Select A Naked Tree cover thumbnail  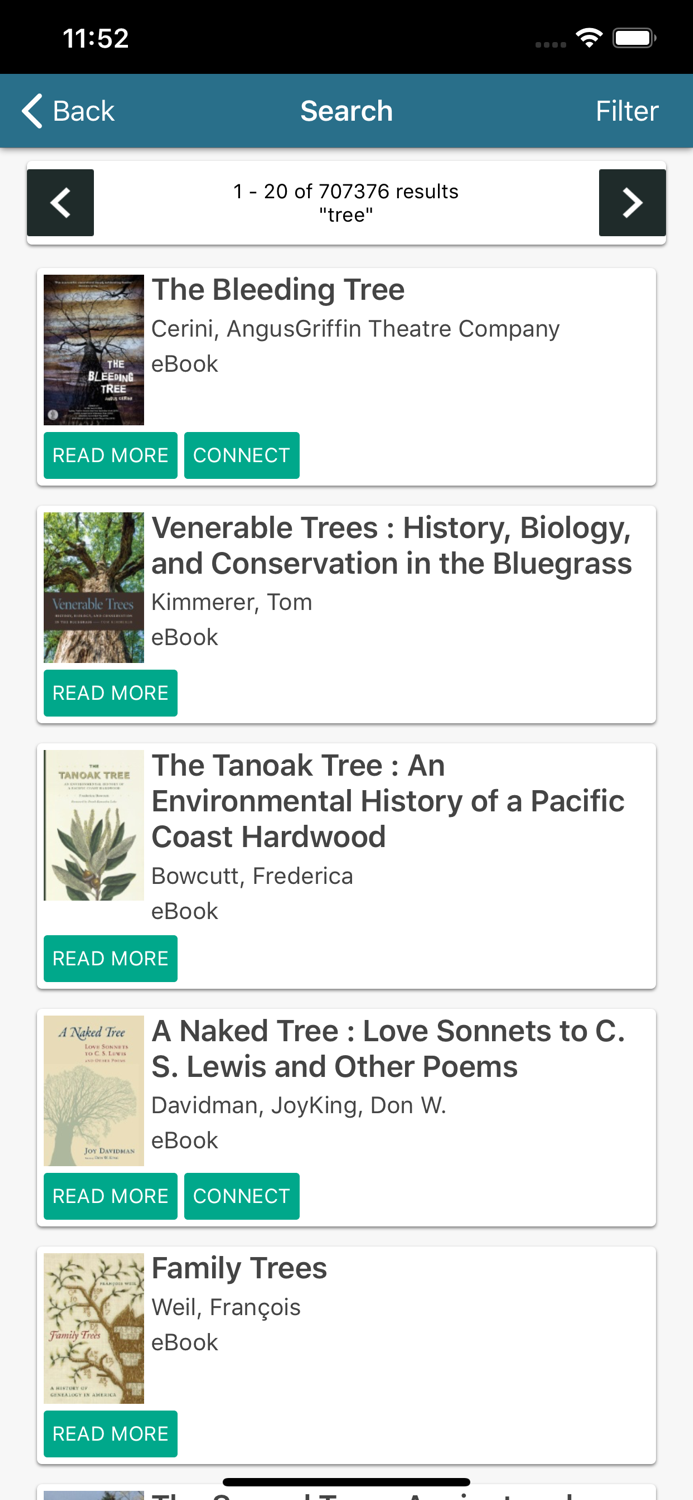94,1091
